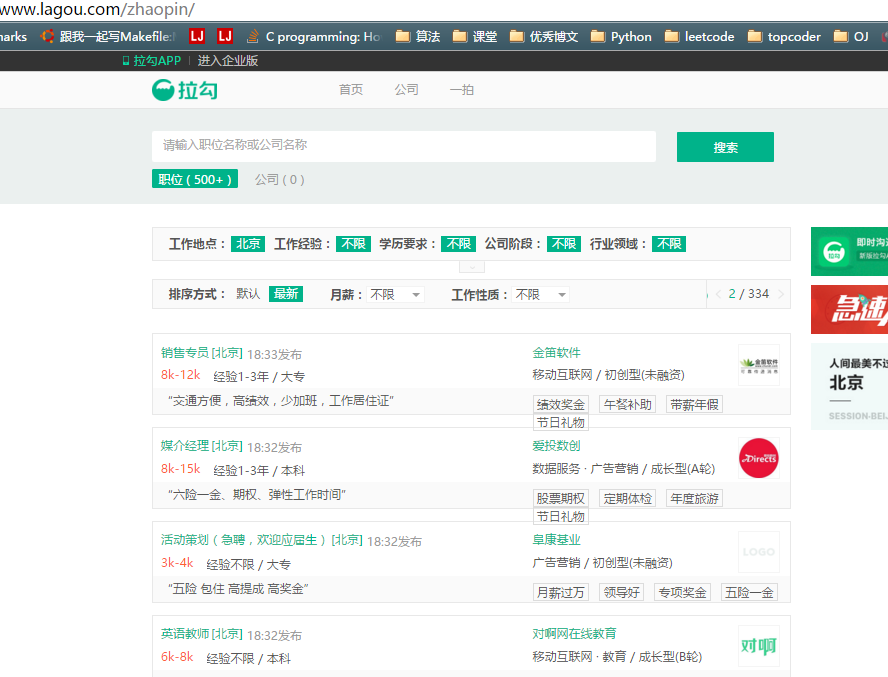Viewport: 888px width, 677px height.
Task: Click the 年度旅游 benefit tag
Action: (x=694, y=499)
